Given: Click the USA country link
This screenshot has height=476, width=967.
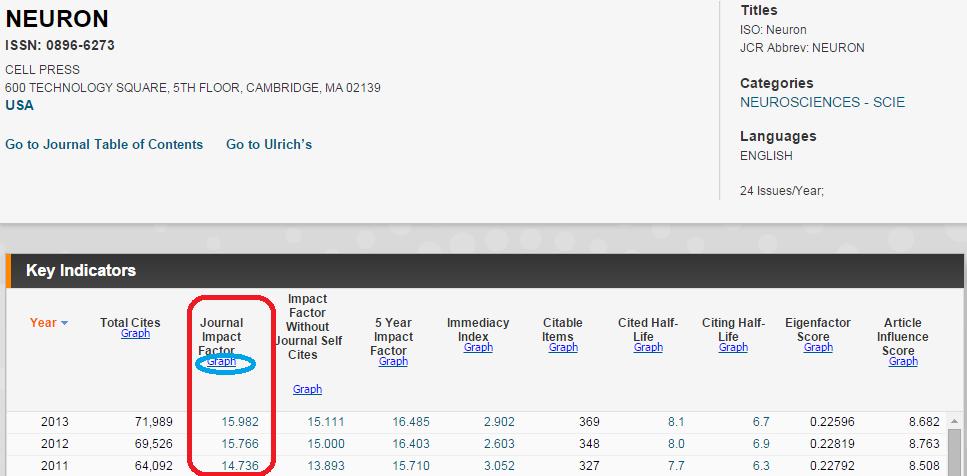Looking at the screenshot, I should (20, 105).
